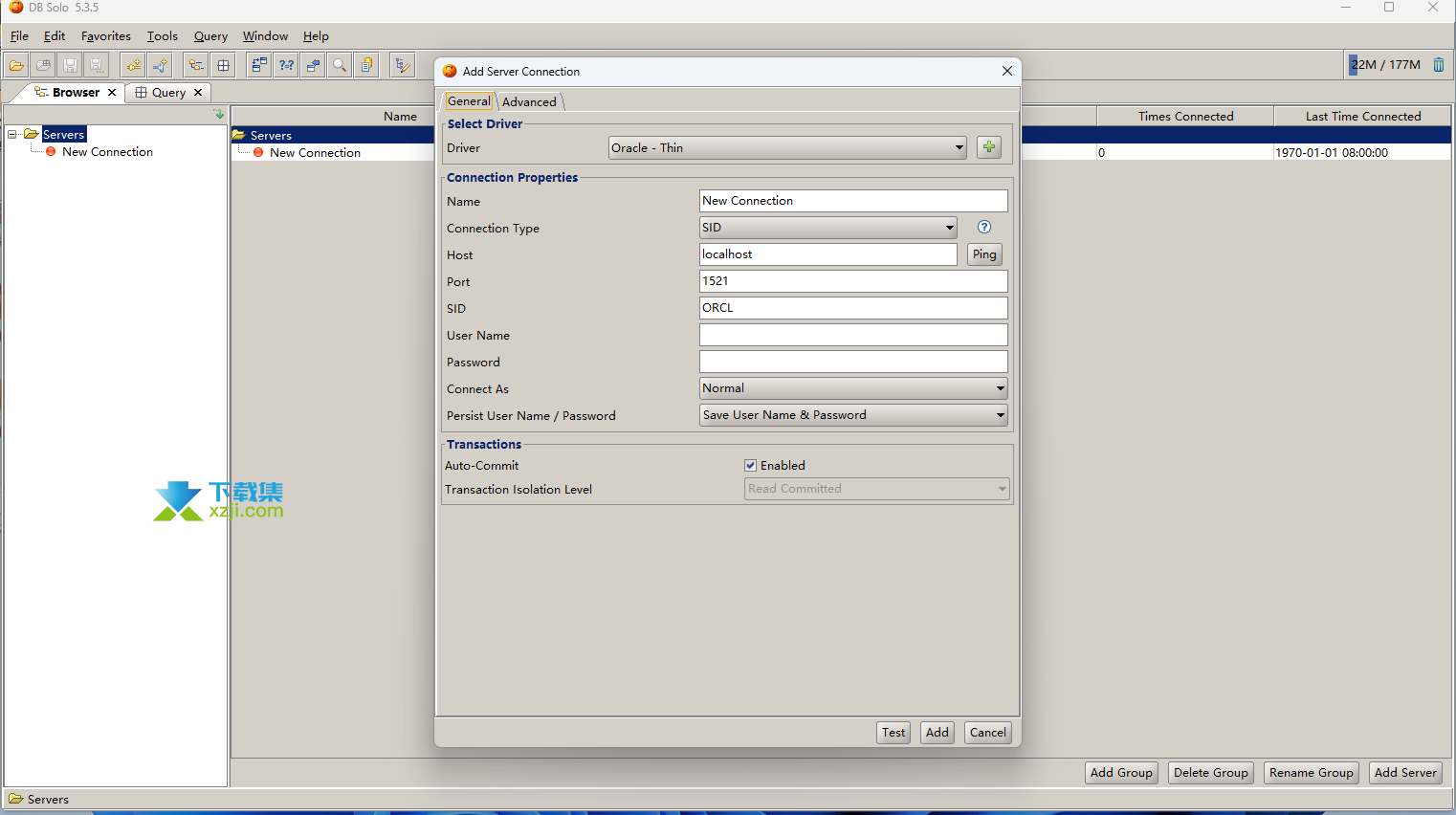Cancel the Add Server Connection dialog
Viewport: 1456px width, 815px height.
tap(988, 733)
